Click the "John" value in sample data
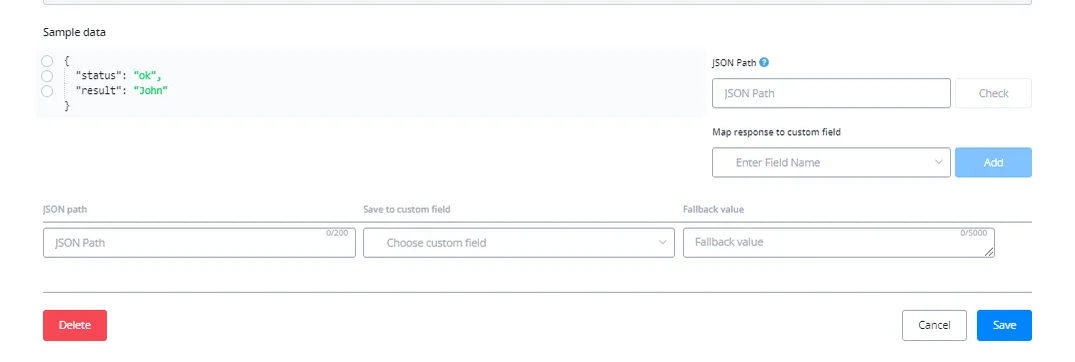The width and height of the screenshot is (1075, 362). 150,90
